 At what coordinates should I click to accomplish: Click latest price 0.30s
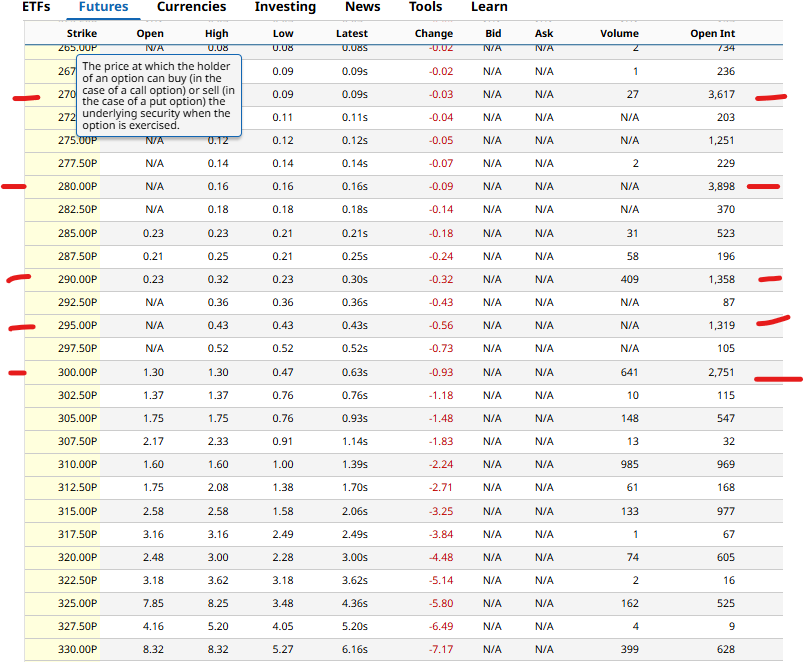(x=355, y=279)
